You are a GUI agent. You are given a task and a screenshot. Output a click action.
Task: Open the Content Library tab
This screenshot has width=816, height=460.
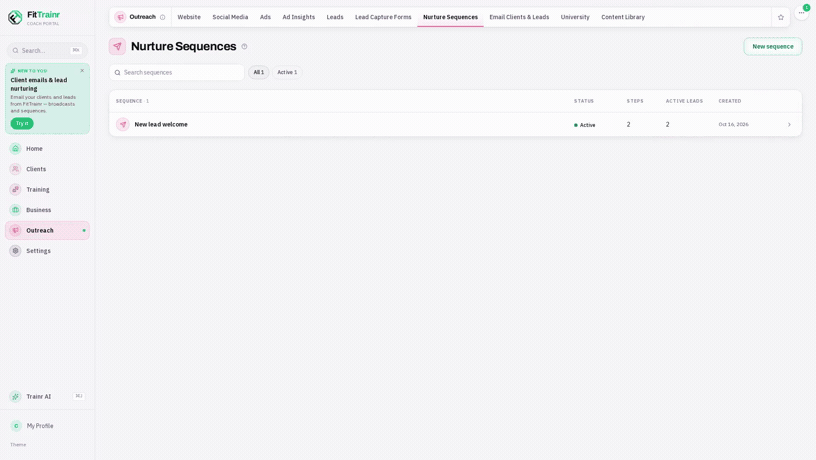[623, 17]
